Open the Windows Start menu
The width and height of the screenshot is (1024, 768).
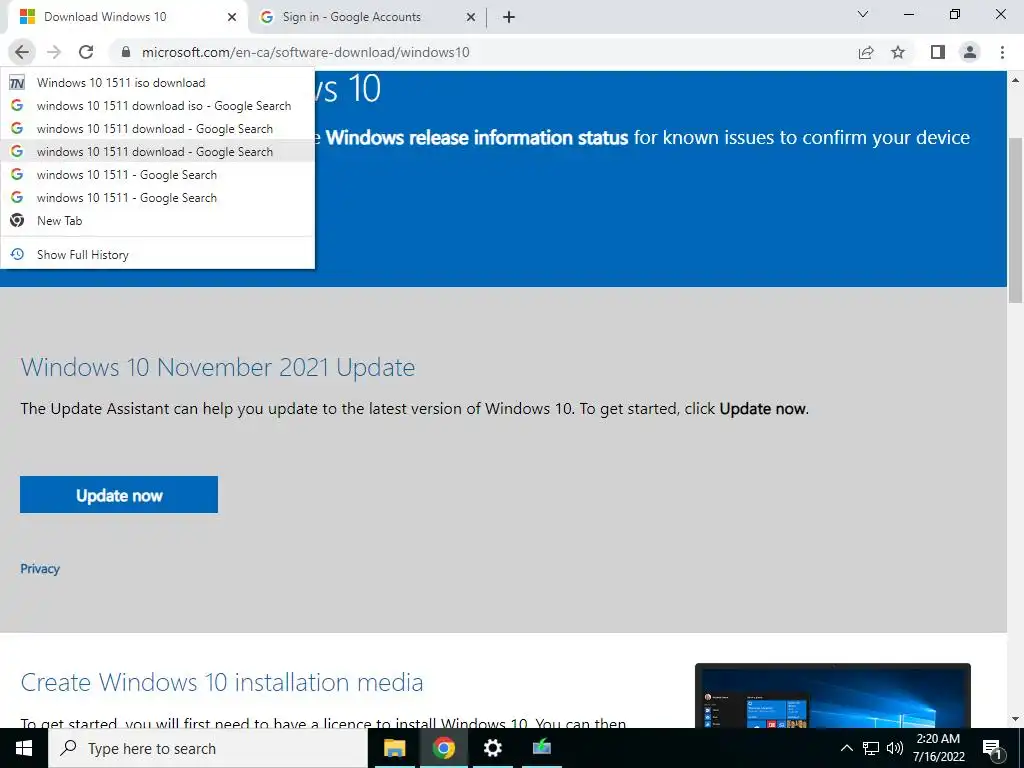(24, 748)
